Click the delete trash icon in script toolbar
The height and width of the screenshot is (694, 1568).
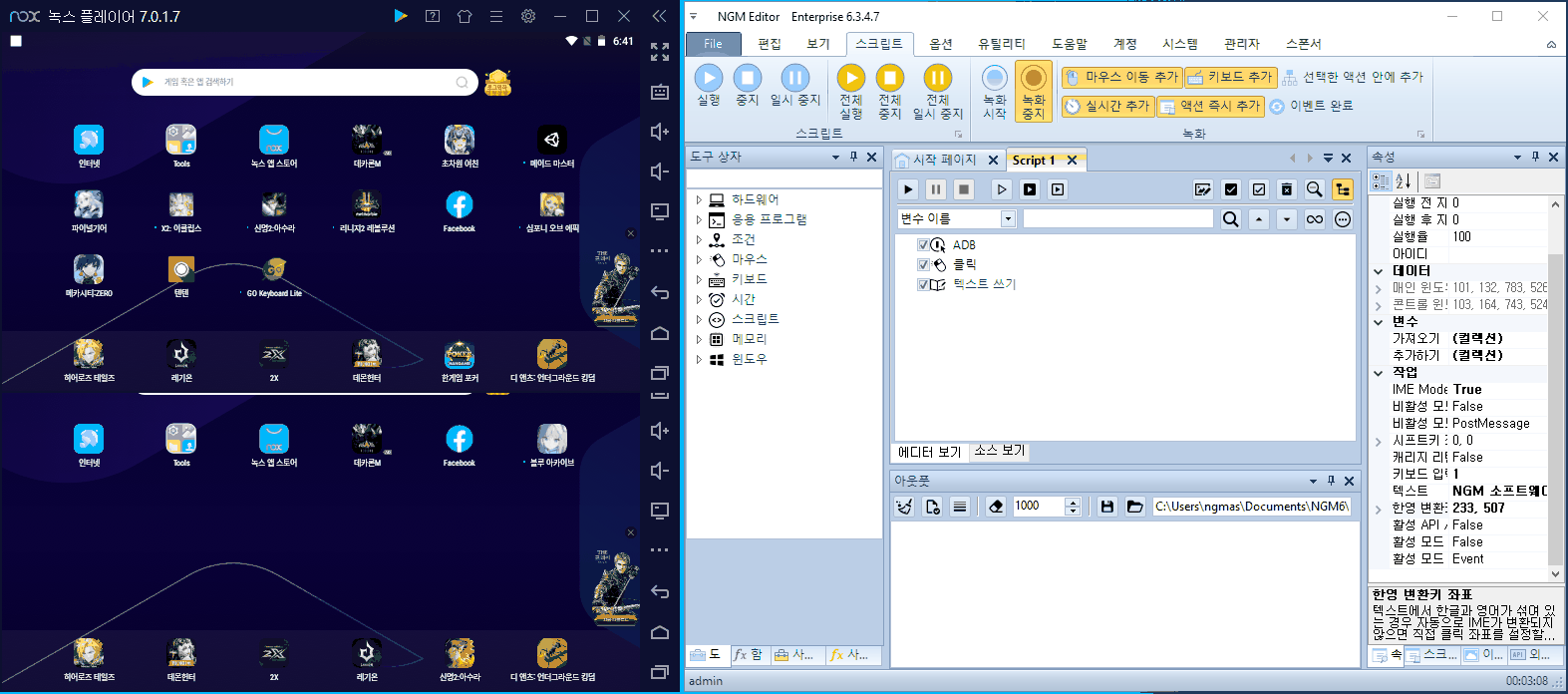pyautogui.click(x=1287, y=189)
